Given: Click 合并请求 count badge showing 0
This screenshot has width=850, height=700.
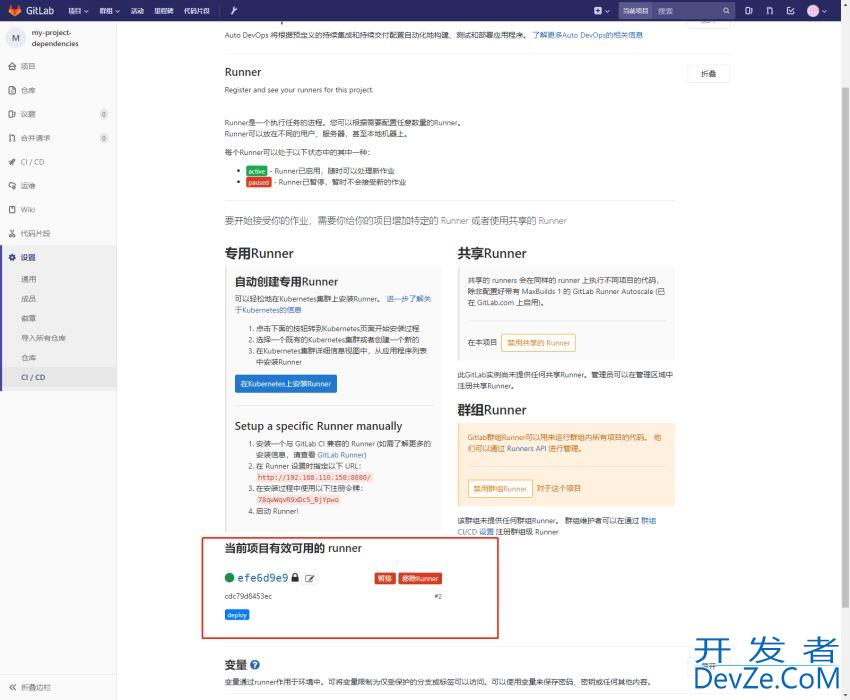Looking at the screenshot, I should [x=104, y=138].
